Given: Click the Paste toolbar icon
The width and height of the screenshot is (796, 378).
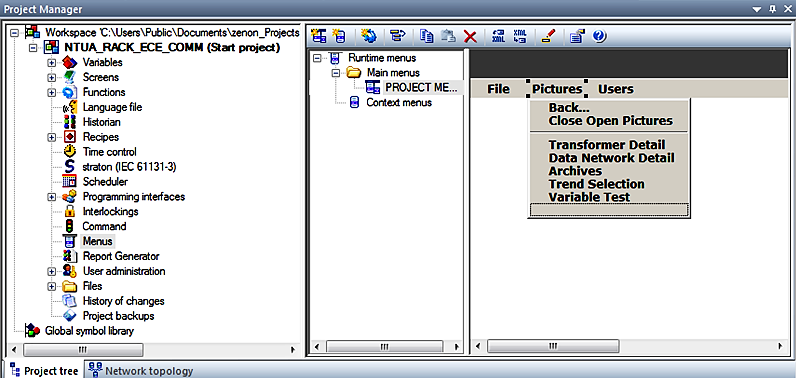Looking at the screenshot, I should tap(449, 36).
